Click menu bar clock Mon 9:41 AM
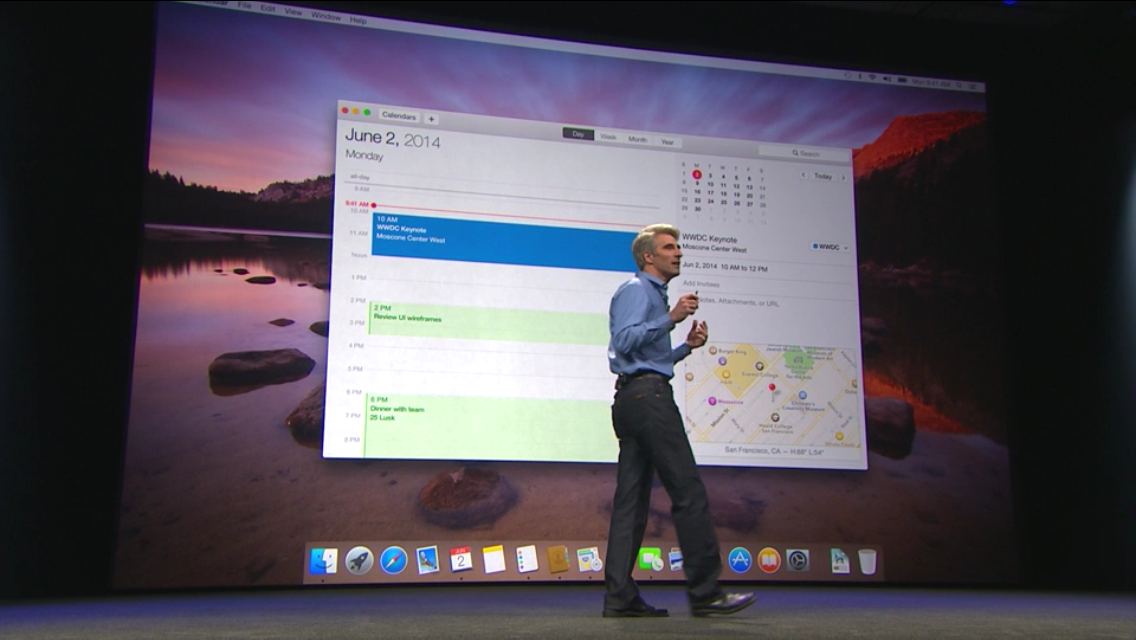Screen dimensions: 1136x640 click(x=931, y=83)
